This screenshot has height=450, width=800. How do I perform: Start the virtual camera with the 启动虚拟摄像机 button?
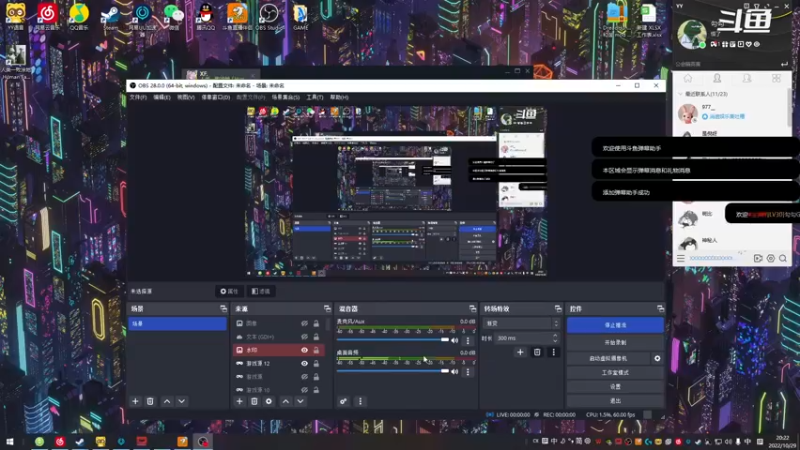pyautogui.click(x=608, y=359)
